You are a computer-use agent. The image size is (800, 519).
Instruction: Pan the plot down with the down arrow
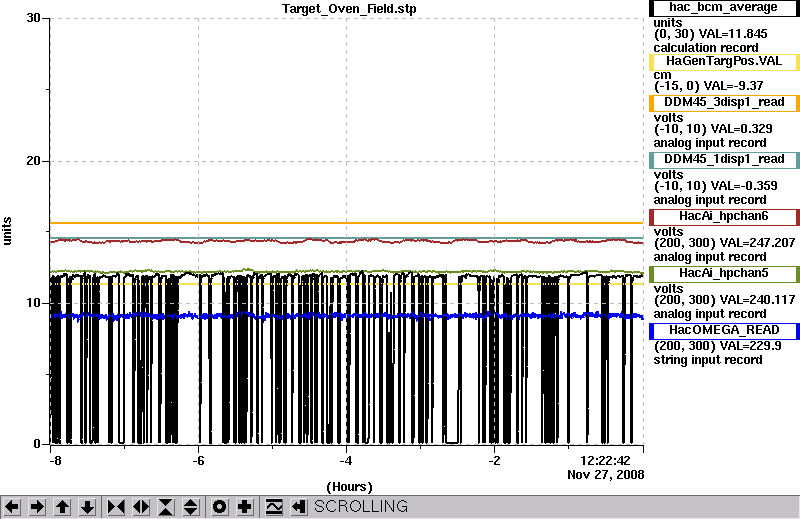point(87,507)
